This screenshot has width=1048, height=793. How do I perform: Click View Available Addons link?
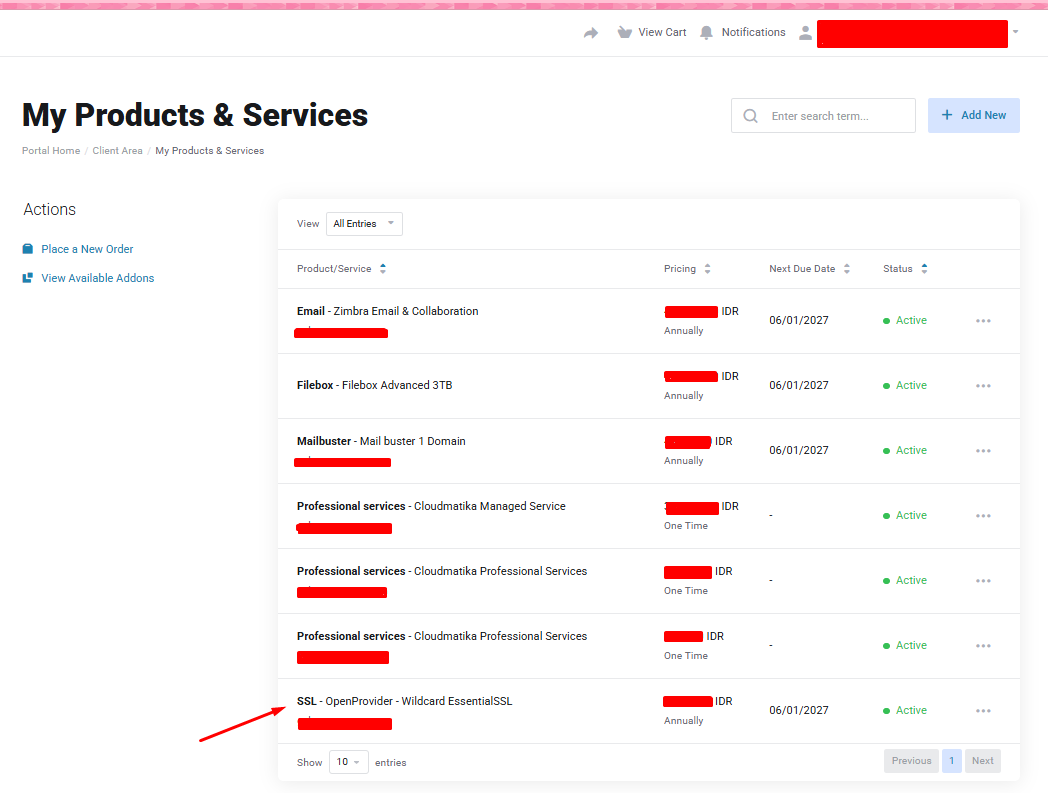point(98,278)
